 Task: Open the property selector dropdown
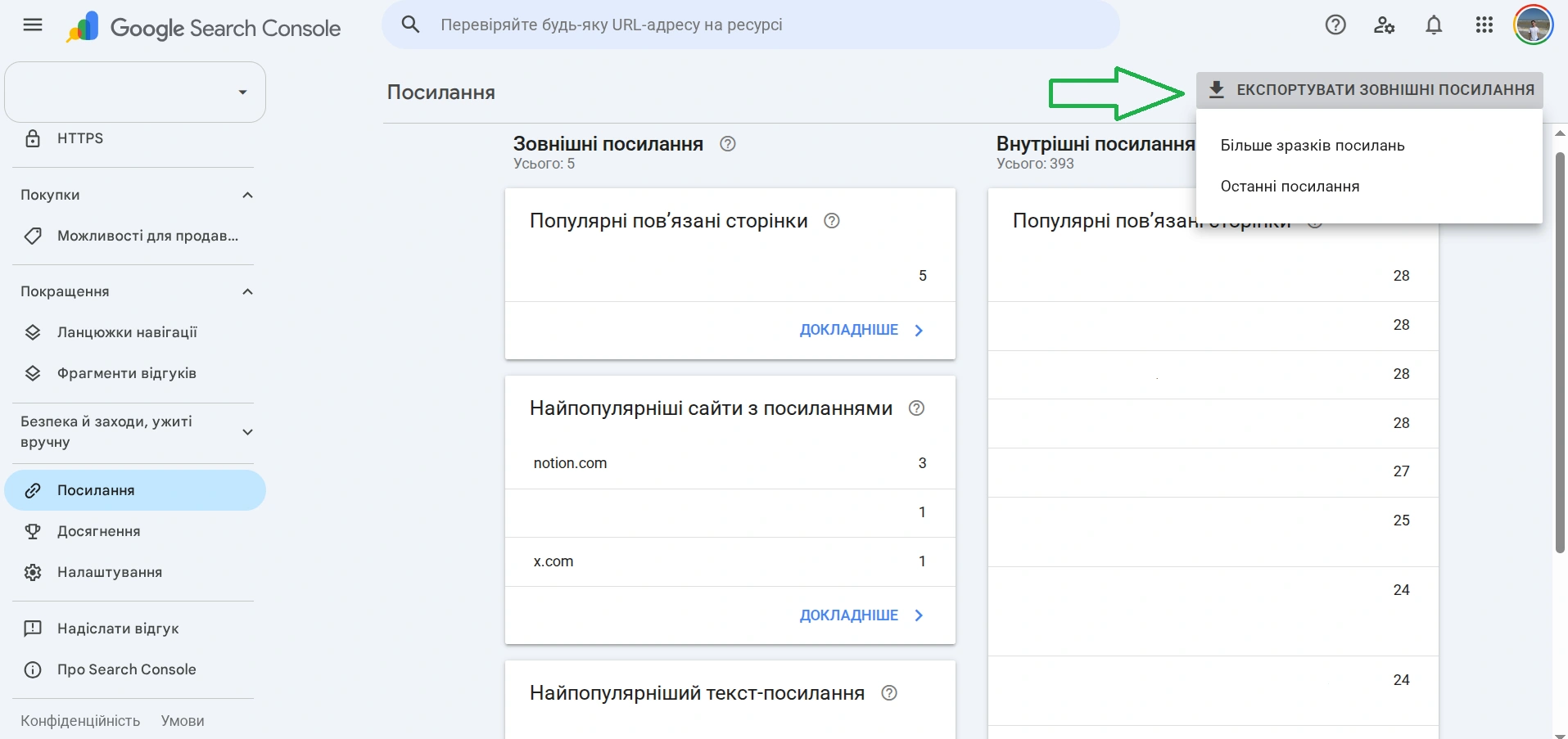pos(135,92)
